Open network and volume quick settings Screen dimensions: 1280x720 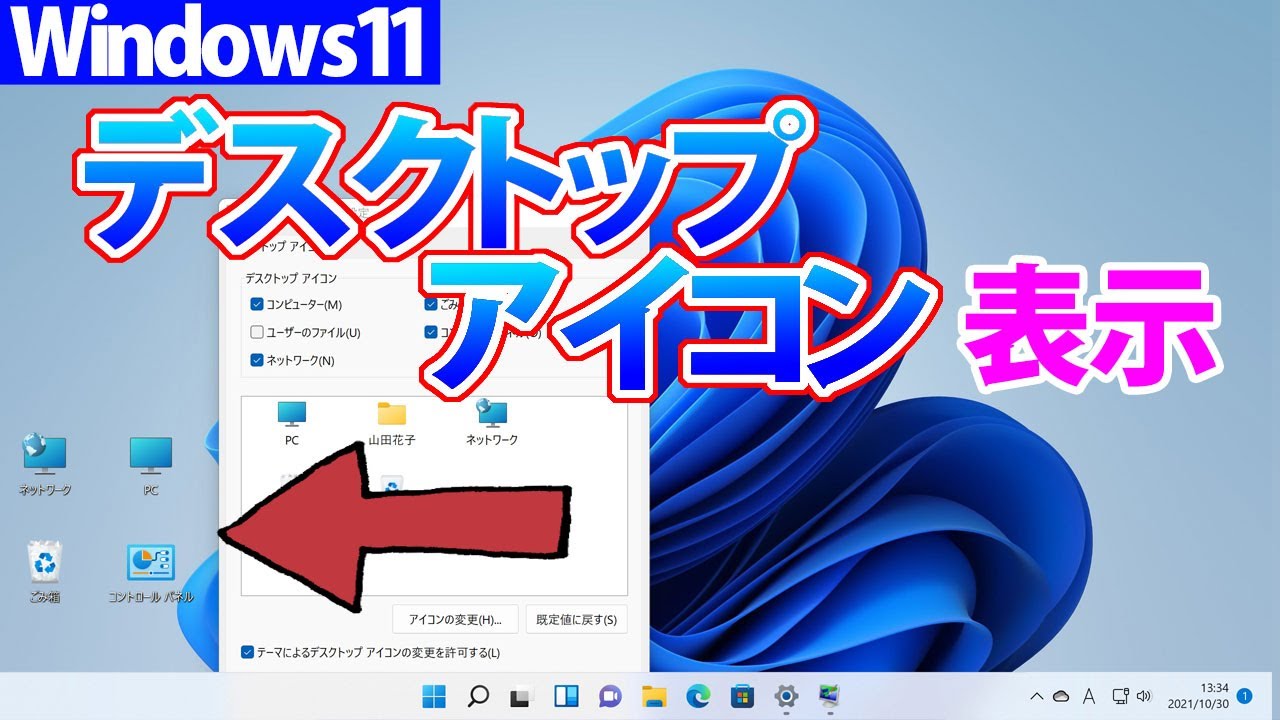pyautogui.click(x=1132, y=696)
